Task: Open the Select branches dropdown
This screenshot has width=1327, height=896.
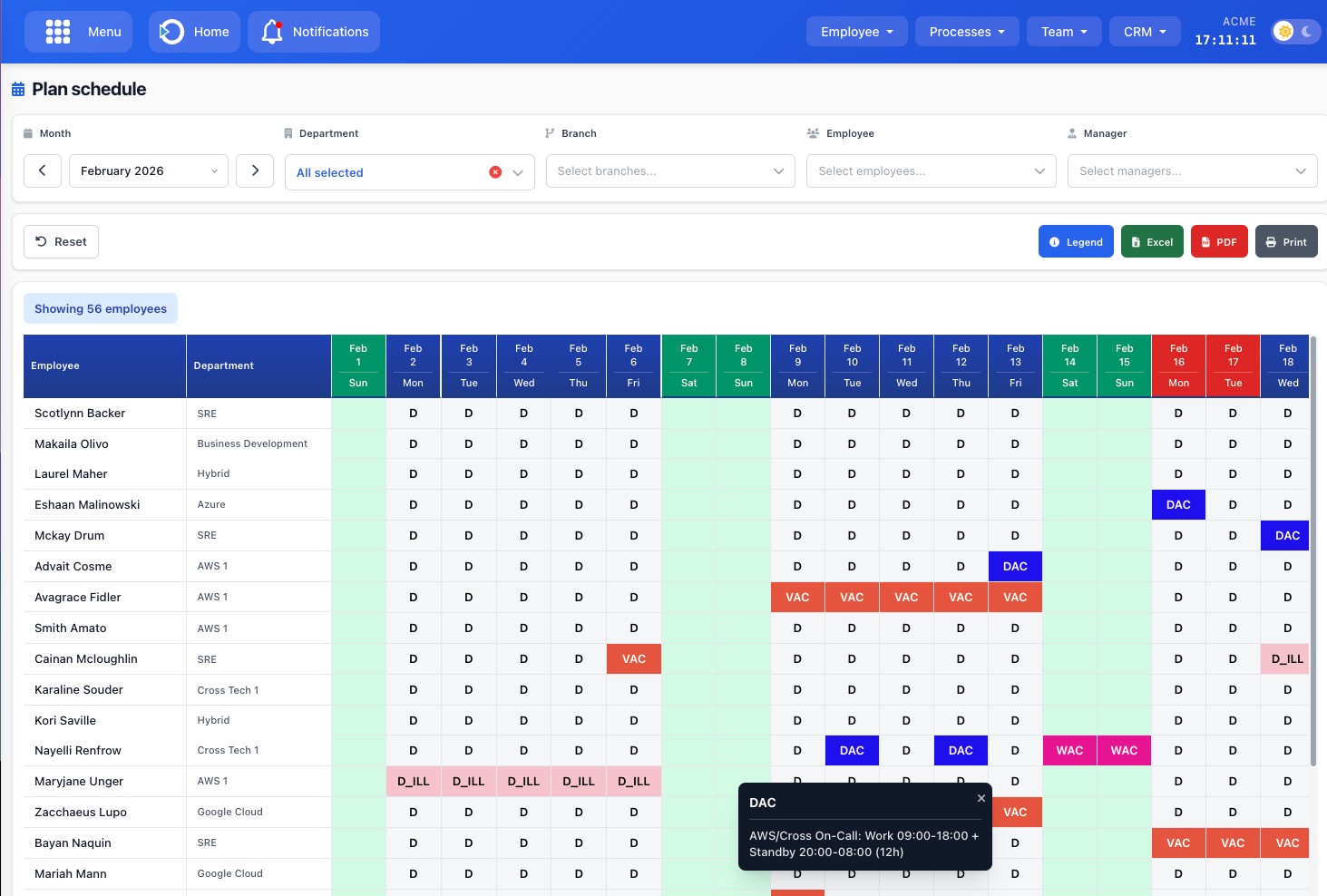Action: coord(669,170)
